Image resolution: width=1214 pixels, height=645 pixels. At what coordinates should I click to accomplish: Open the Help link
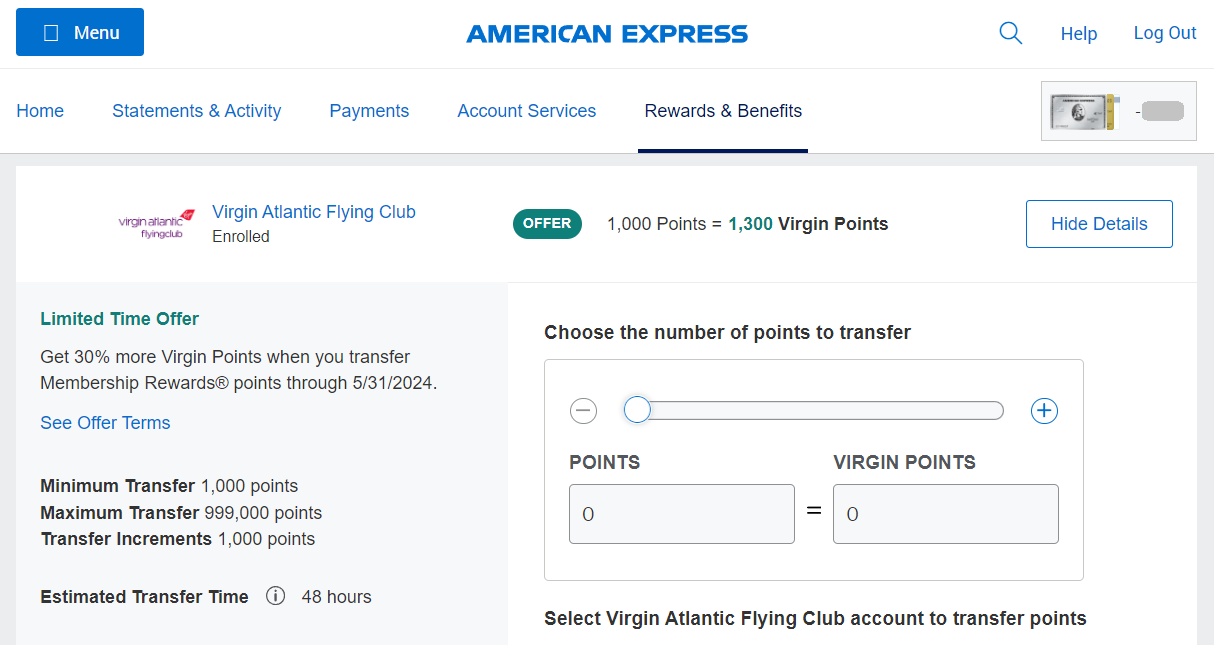coord(1079,34)
